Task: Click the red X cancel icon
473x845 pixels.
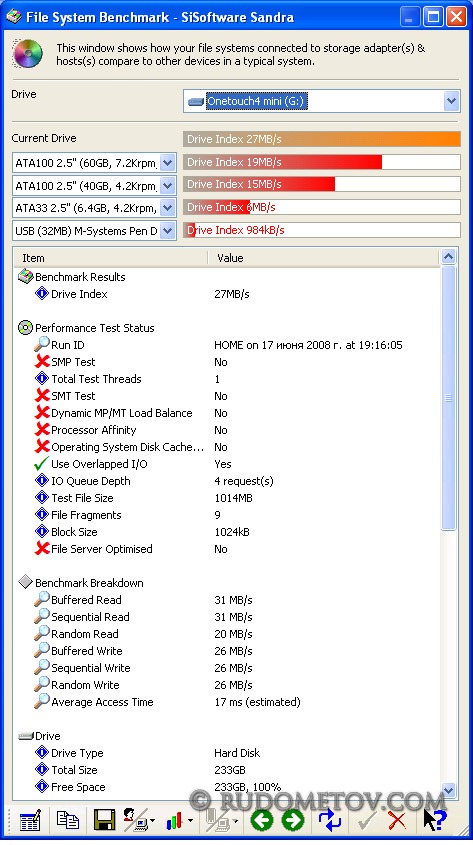Action: click(x=397, y=820)
